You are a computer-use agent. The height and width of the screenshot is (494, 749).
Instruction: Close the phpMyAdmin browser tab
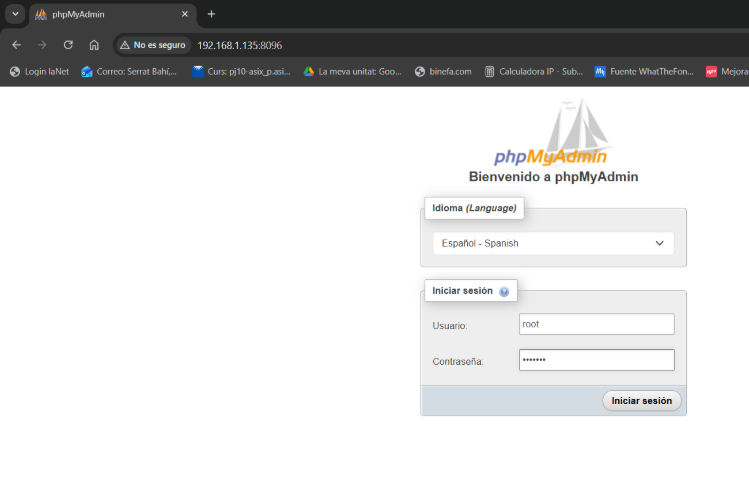(x=184, y=14)
